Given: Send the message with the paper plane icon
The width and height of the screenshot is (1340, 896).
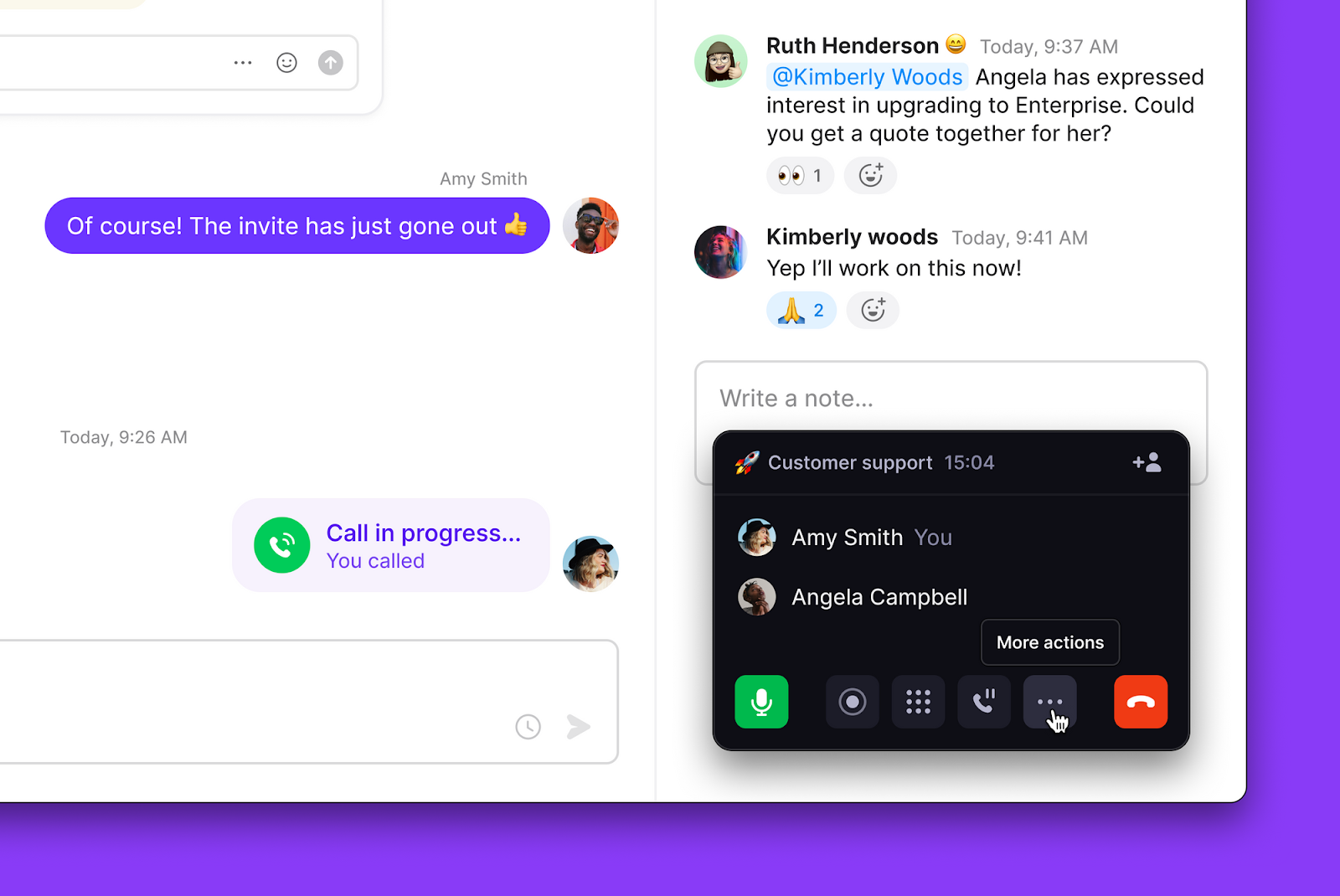Looking at the screenshot, I should tap(579, 727).
